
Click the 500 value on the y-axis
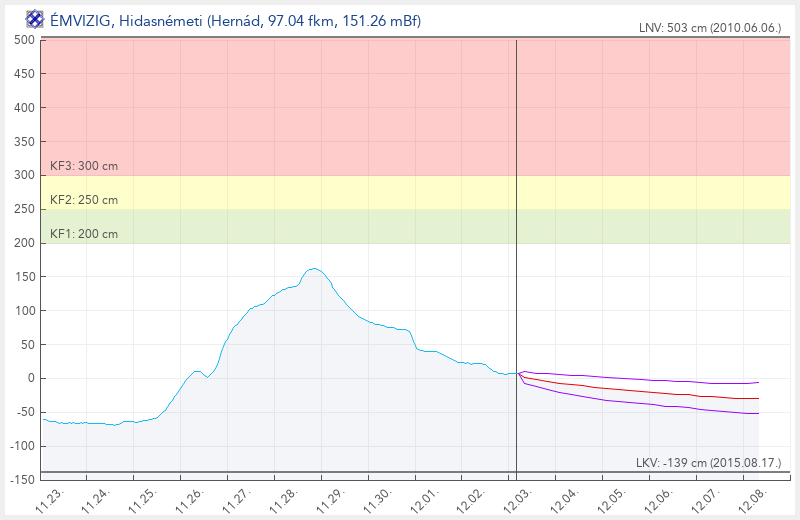(25, 40)
